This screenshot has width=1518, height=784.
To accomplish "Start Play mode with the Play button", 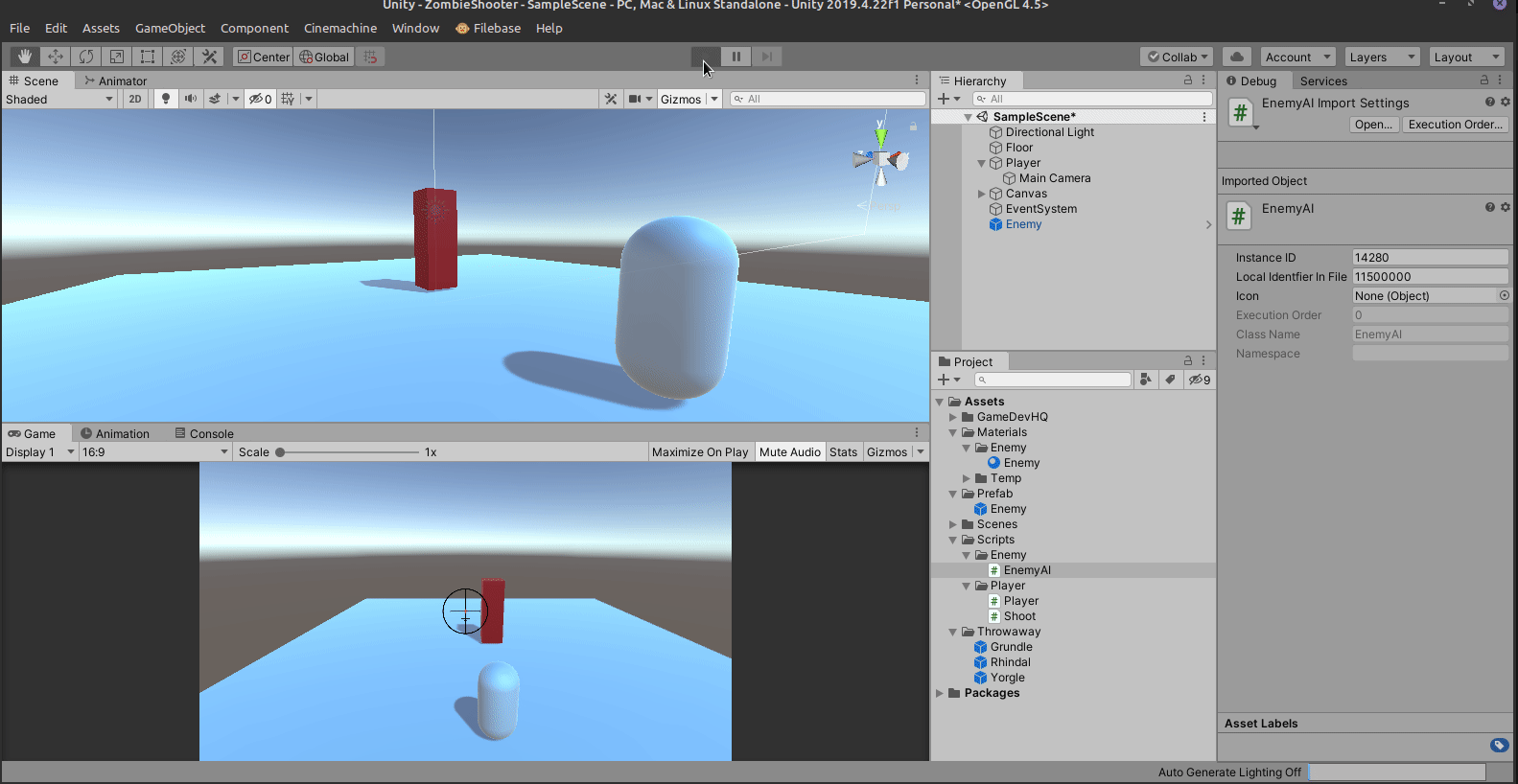I will (x=706, y=57).
